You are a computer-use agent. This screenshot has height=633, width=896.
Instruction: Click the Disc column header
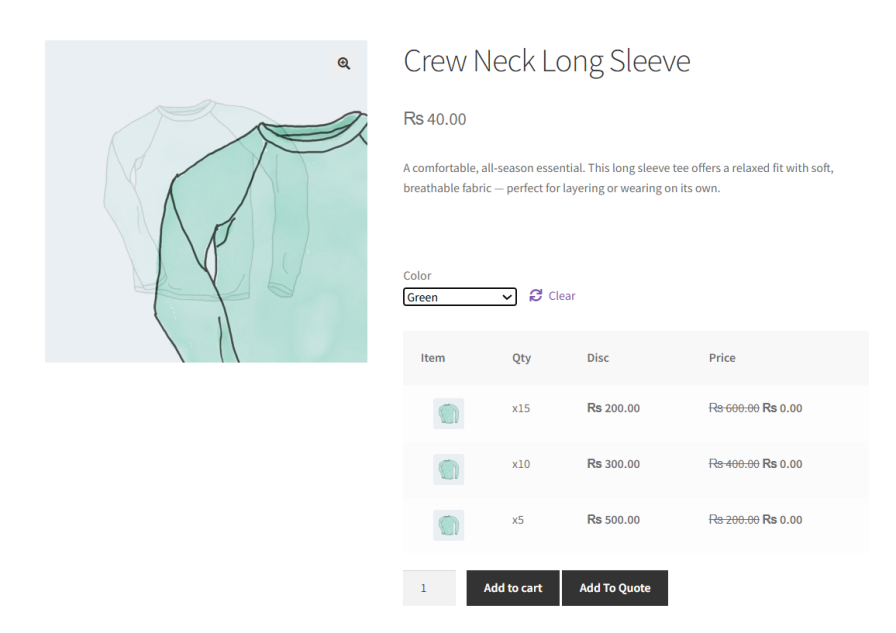coord(598,358)
